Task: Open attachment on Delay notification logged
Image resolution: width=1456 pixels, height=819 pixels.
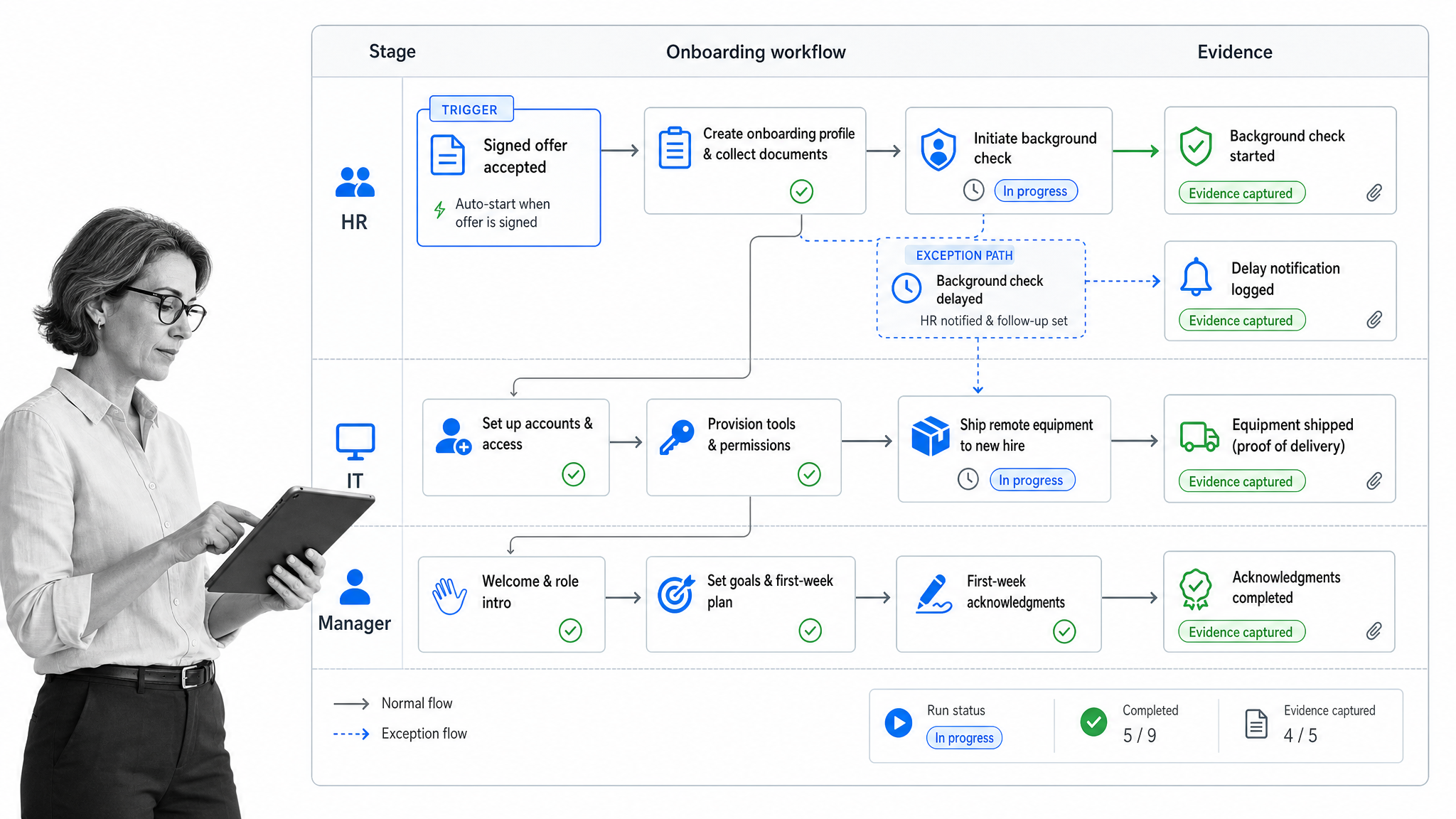Action: click(1374, 320)
